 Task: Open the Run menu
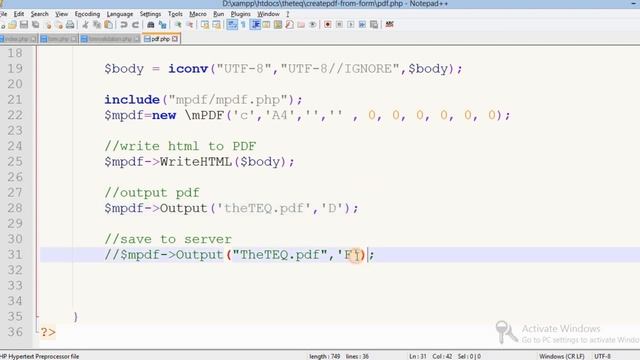pos(219,14)
